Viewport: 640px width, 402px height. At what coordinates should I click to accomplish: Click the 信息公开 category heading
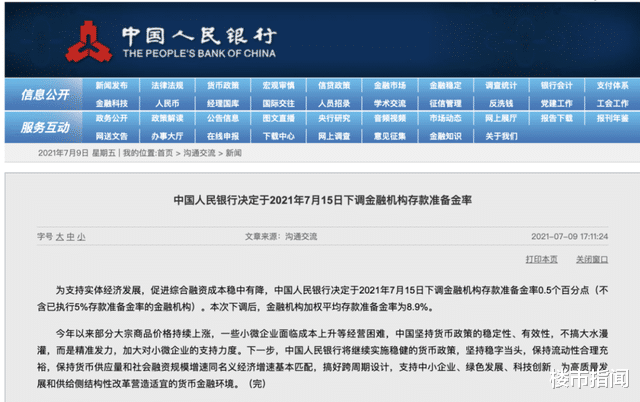coord(45,95)
